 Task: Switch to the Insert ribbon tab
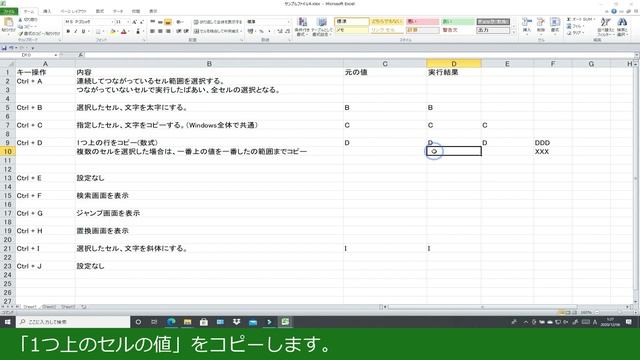pos(47,11)
